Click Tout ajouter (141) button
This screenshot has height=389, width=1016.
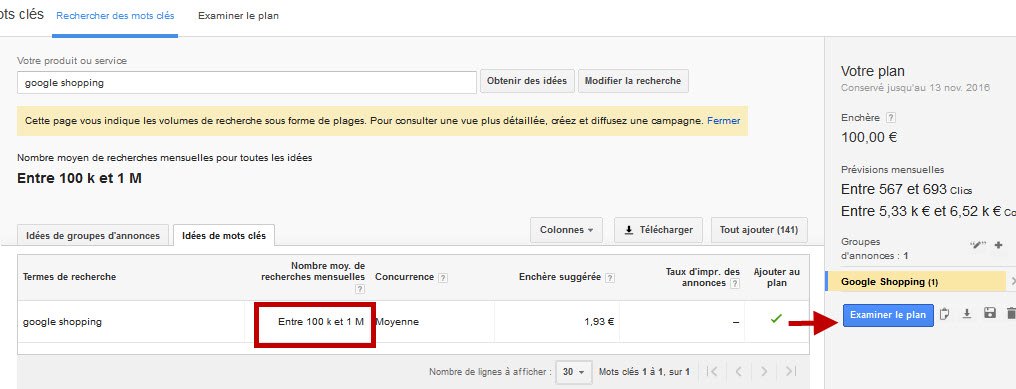tap(759, 230)
